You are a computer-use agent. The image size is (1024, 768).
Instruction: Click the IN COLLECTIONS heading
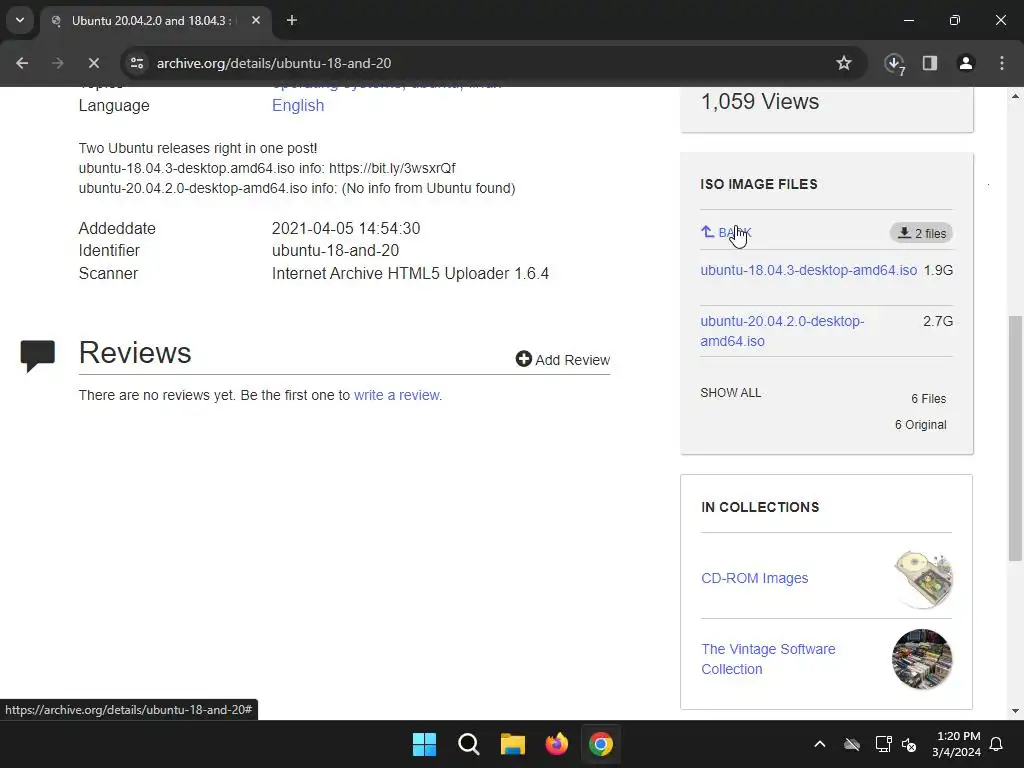[x=760, y=507]
